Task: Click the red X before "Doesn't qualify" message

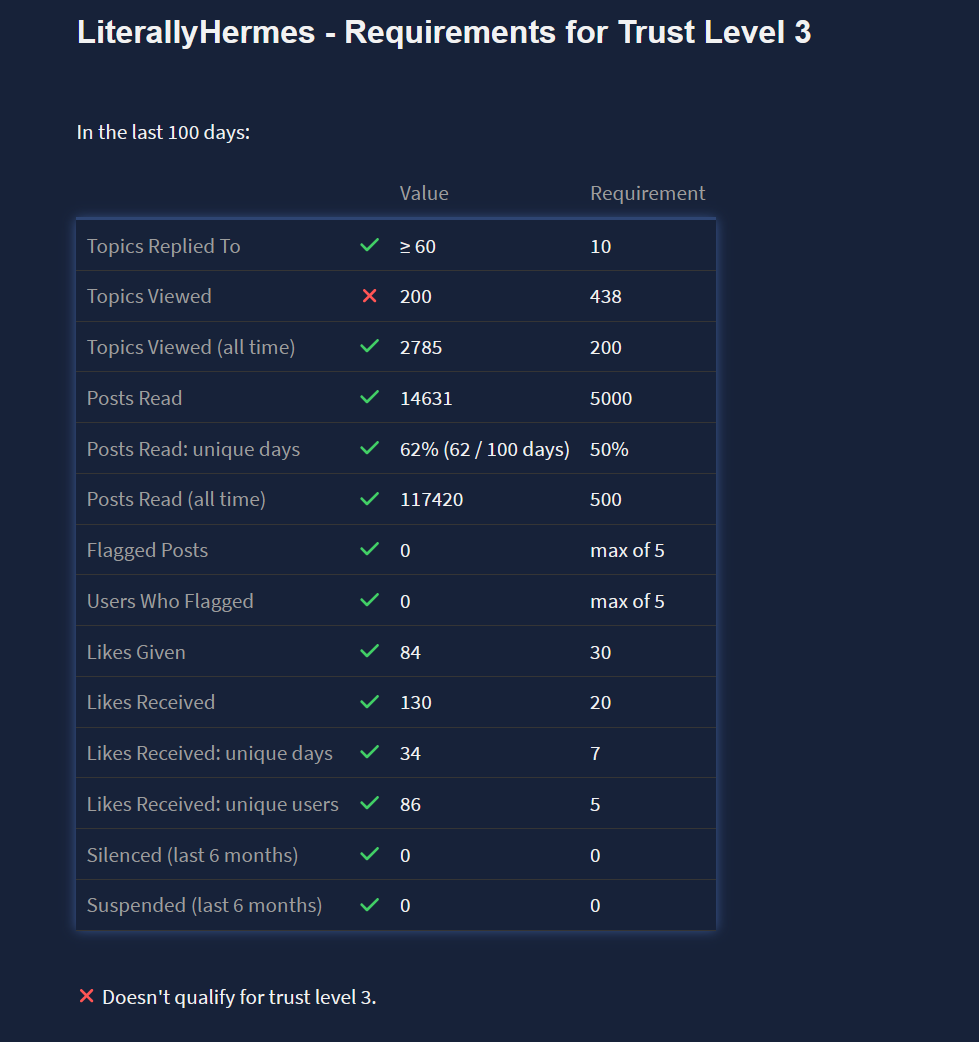Action: [x=86, y=996]
